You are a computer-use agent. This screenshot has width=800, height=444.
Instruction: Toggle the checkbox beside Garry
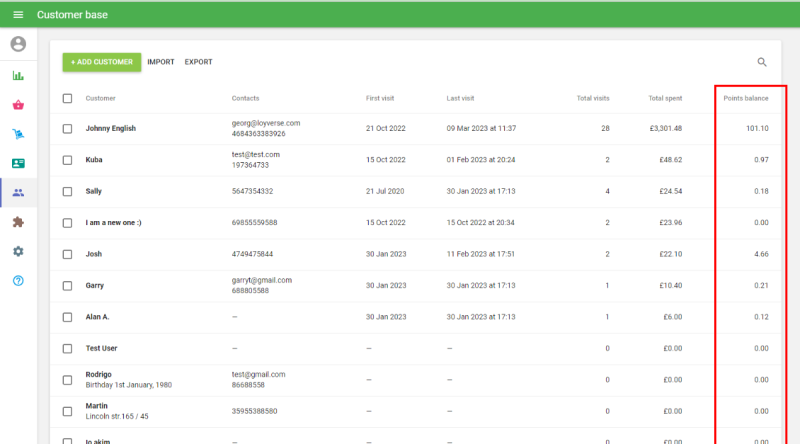tap(67, 286)
